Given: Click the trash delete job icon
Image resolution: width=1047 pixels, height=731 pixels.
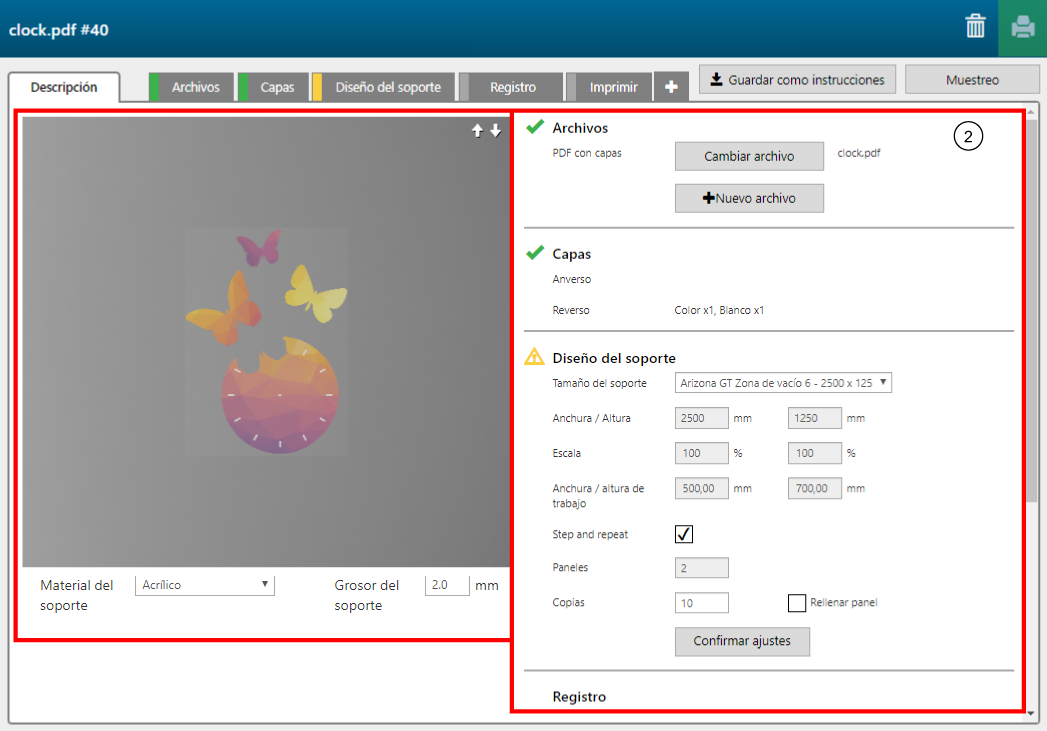Looking at the screenshot, I should pyautogui.click(x=975, y=27).
